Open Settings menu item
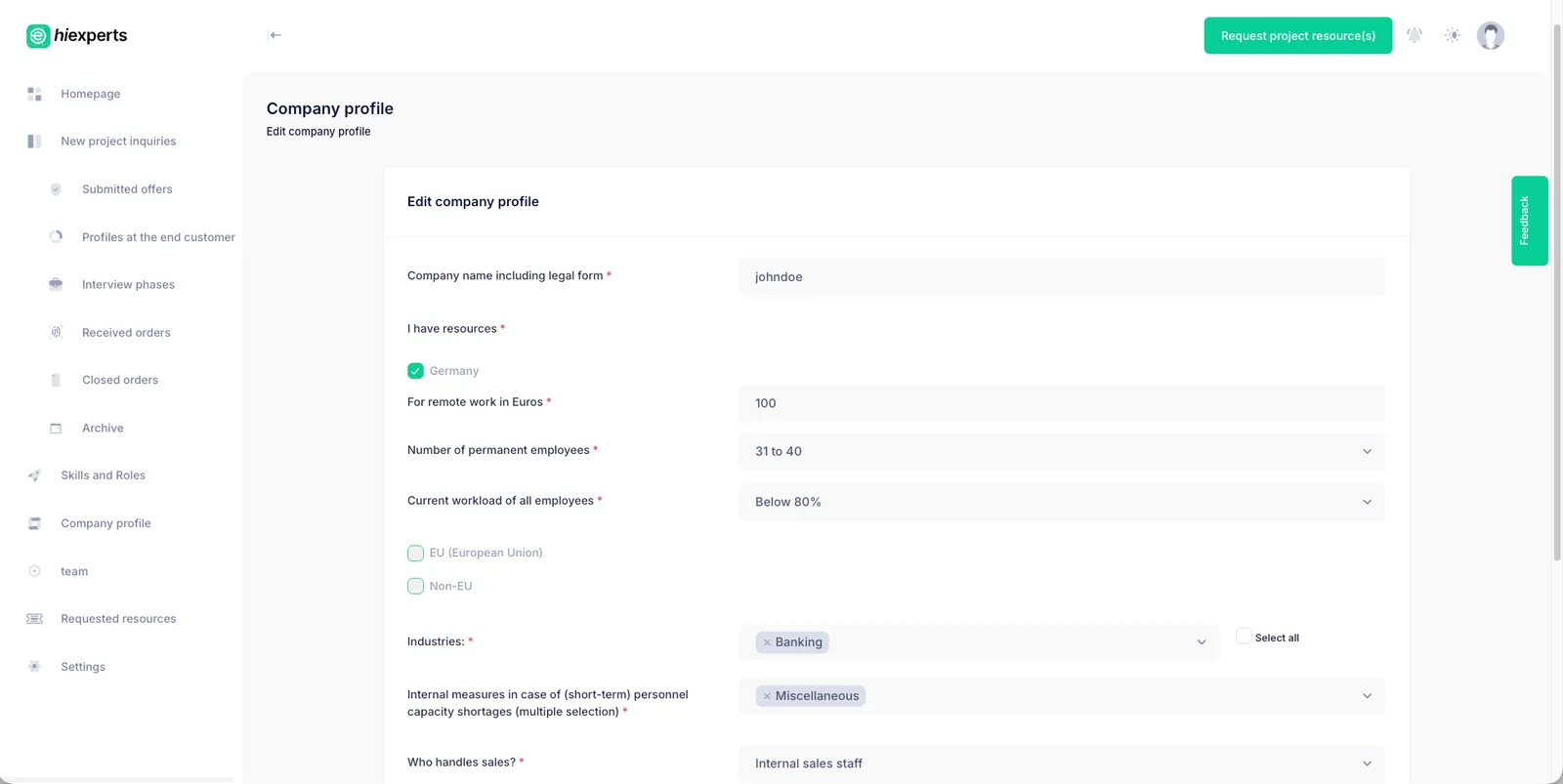Viewport: 1563px width, 784px height. (x=83, y=667)
